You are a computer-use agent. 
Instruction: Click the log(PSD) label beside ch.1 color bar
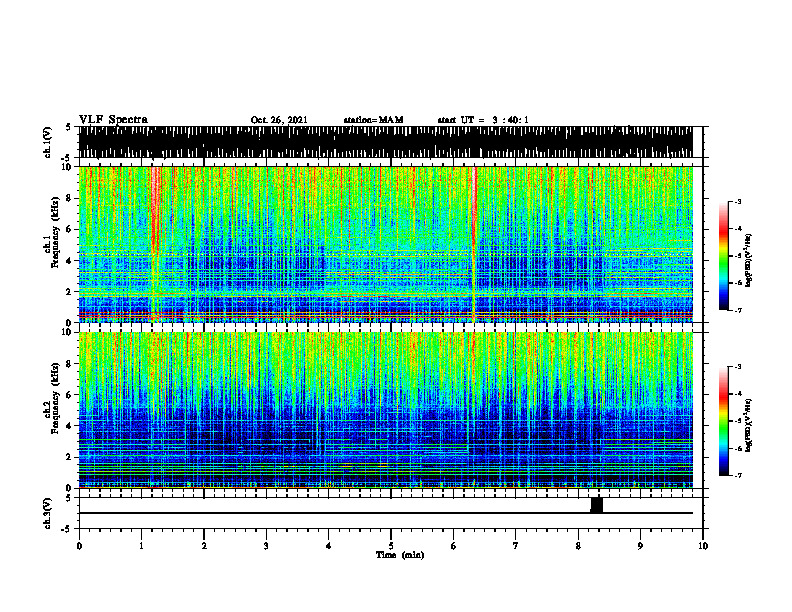pyautogui.click(x=749, y=261)
